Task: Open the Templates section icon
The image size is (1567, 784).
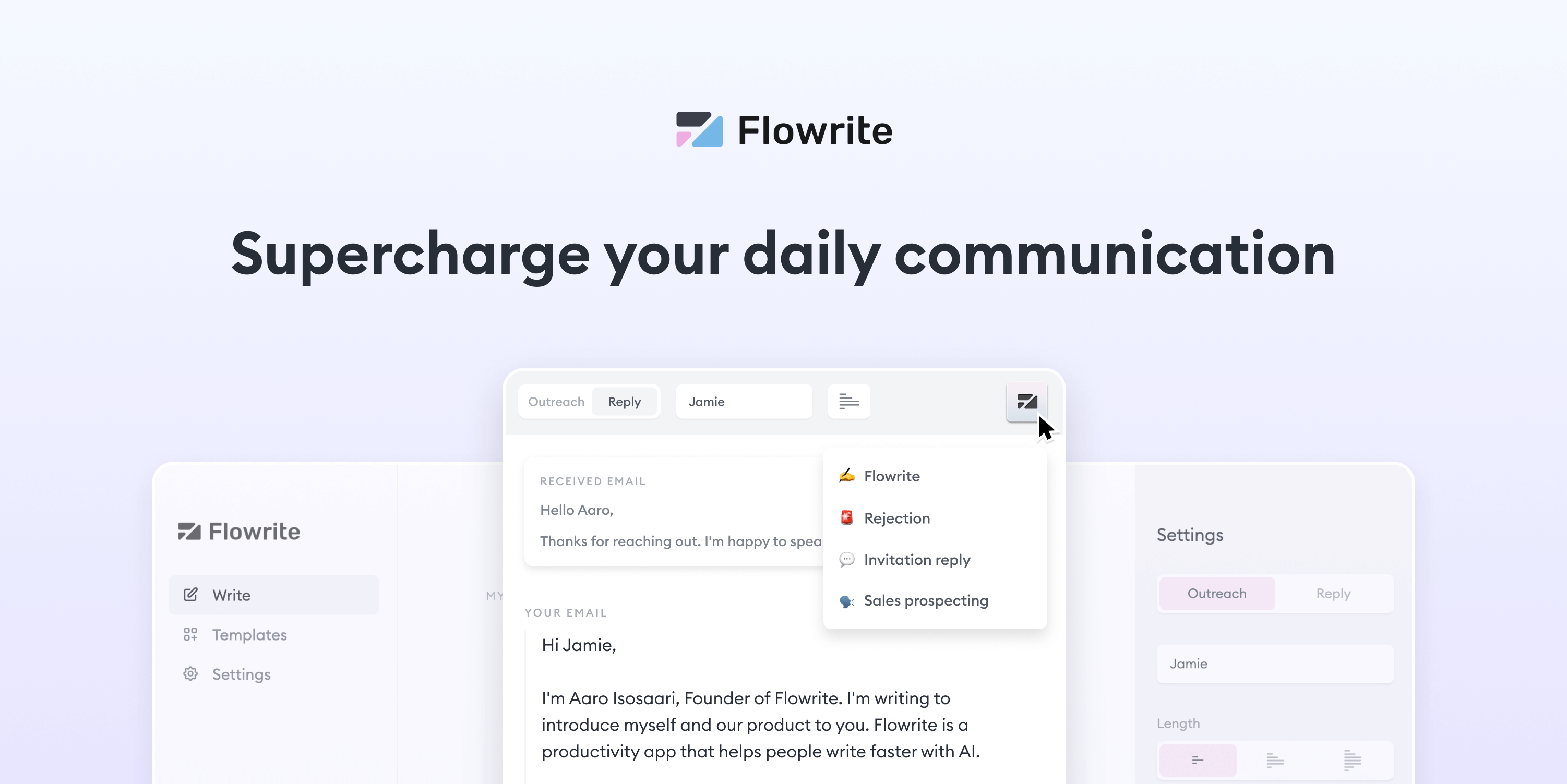Action: tap(190, 634)
